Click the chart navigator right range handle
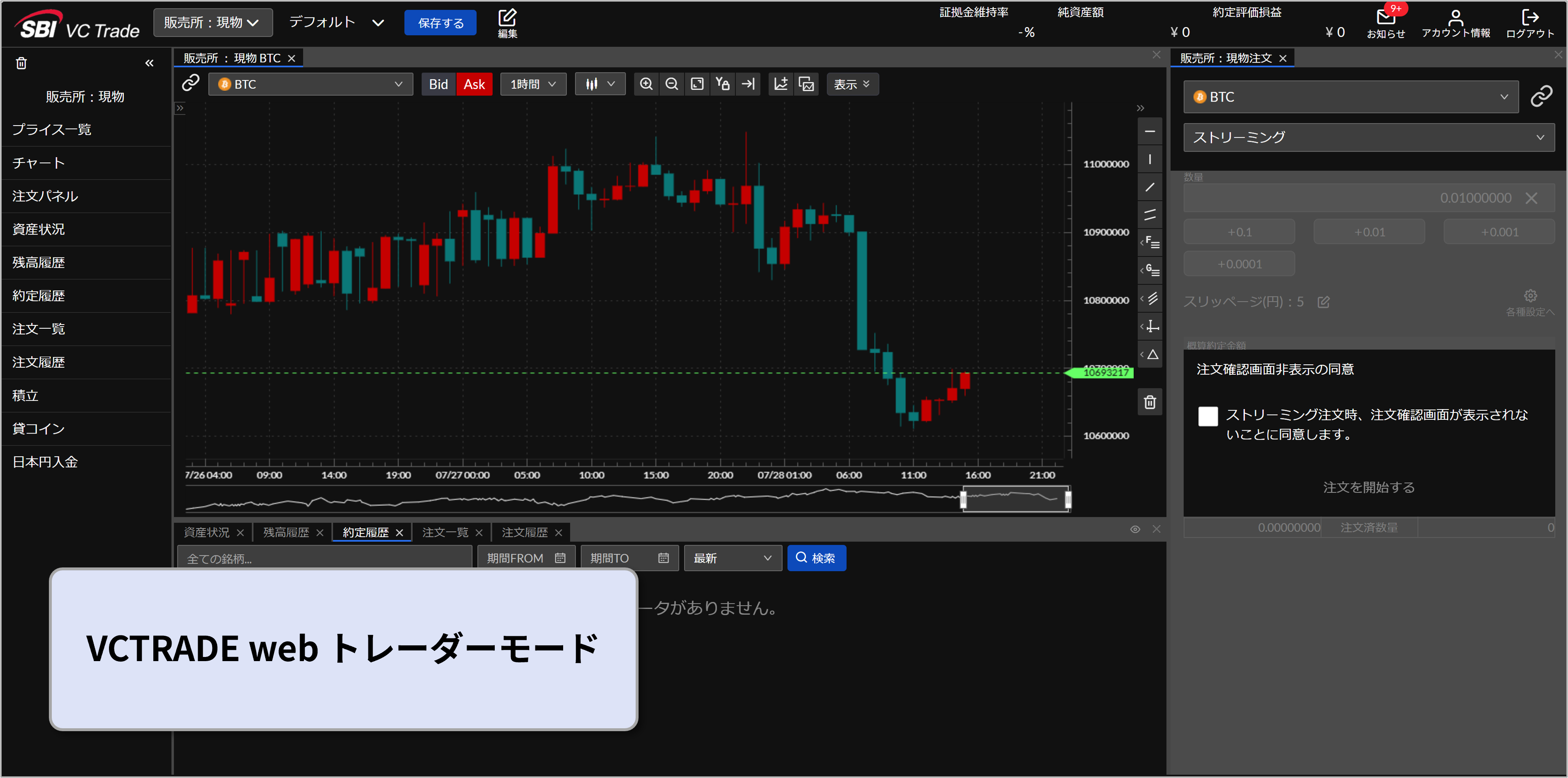This screenshot has height=778, width=1568. click(x=1068, y=500)
